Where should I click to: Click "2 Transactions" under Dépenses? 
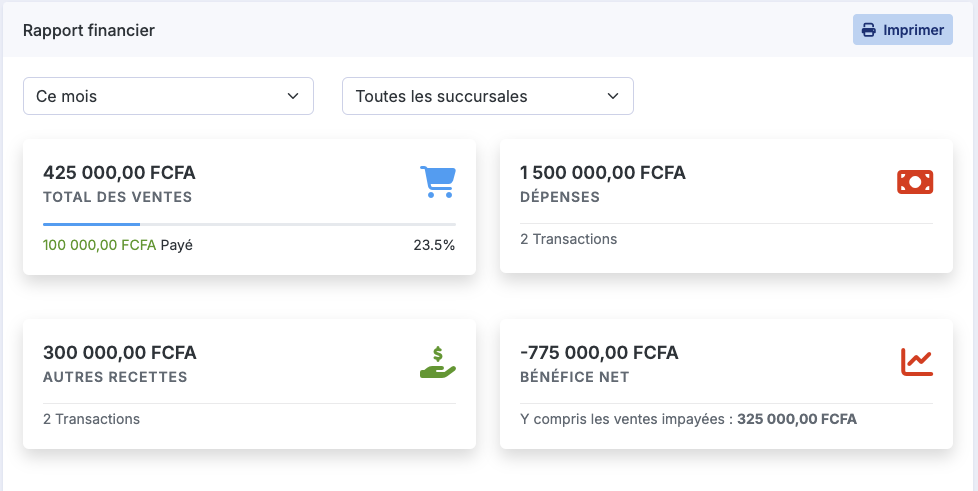[568, 239]
